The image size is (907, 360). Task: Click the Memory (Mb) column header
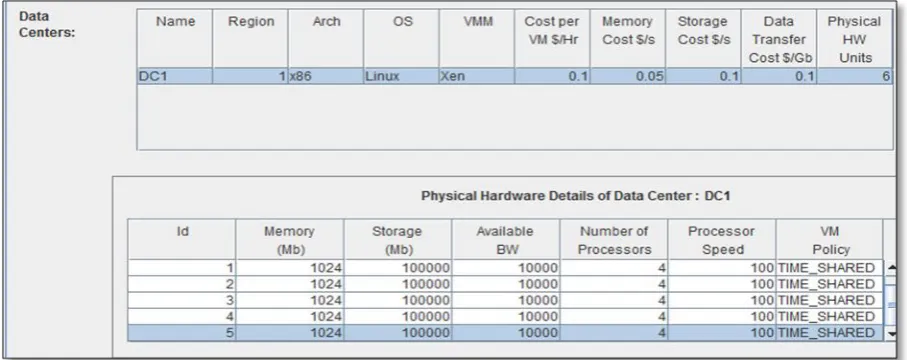point(290,239)
